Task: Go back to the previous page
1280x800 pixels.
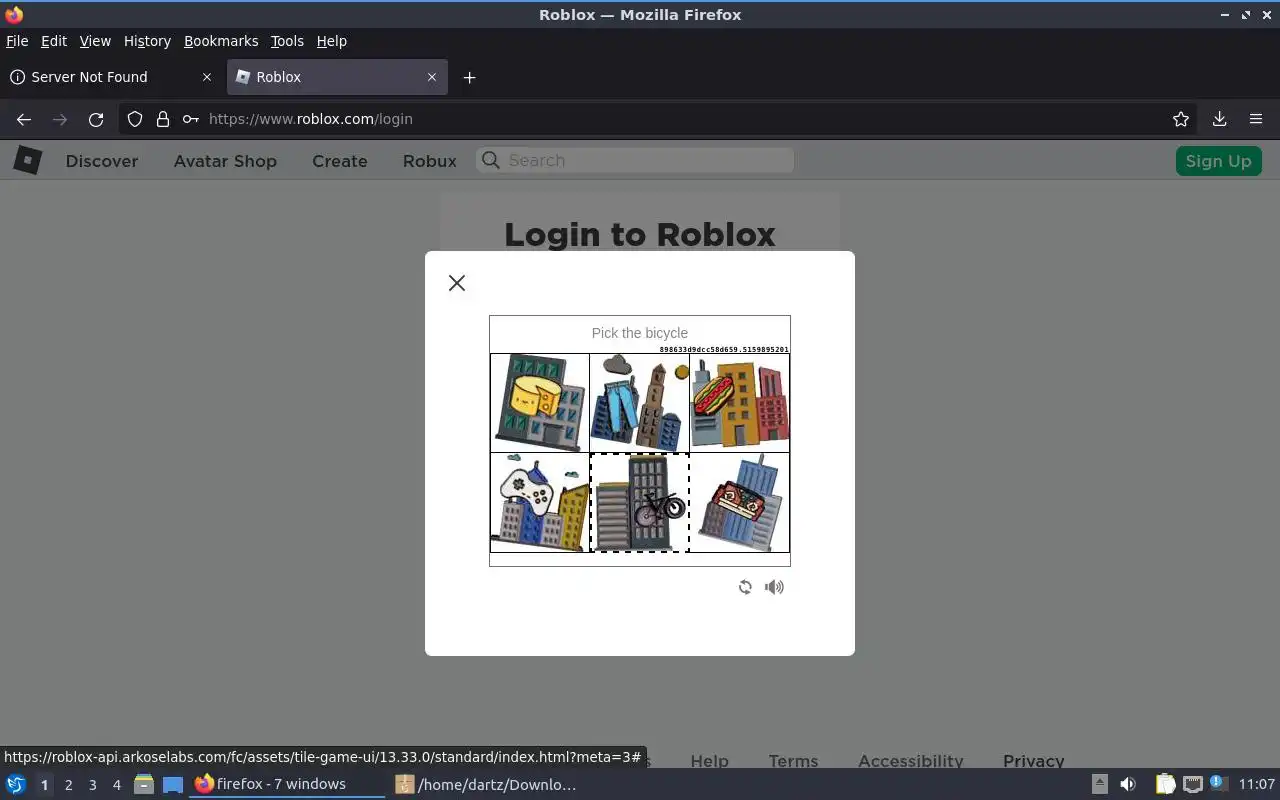Action: pyautogui.click(x=24, y=119)
